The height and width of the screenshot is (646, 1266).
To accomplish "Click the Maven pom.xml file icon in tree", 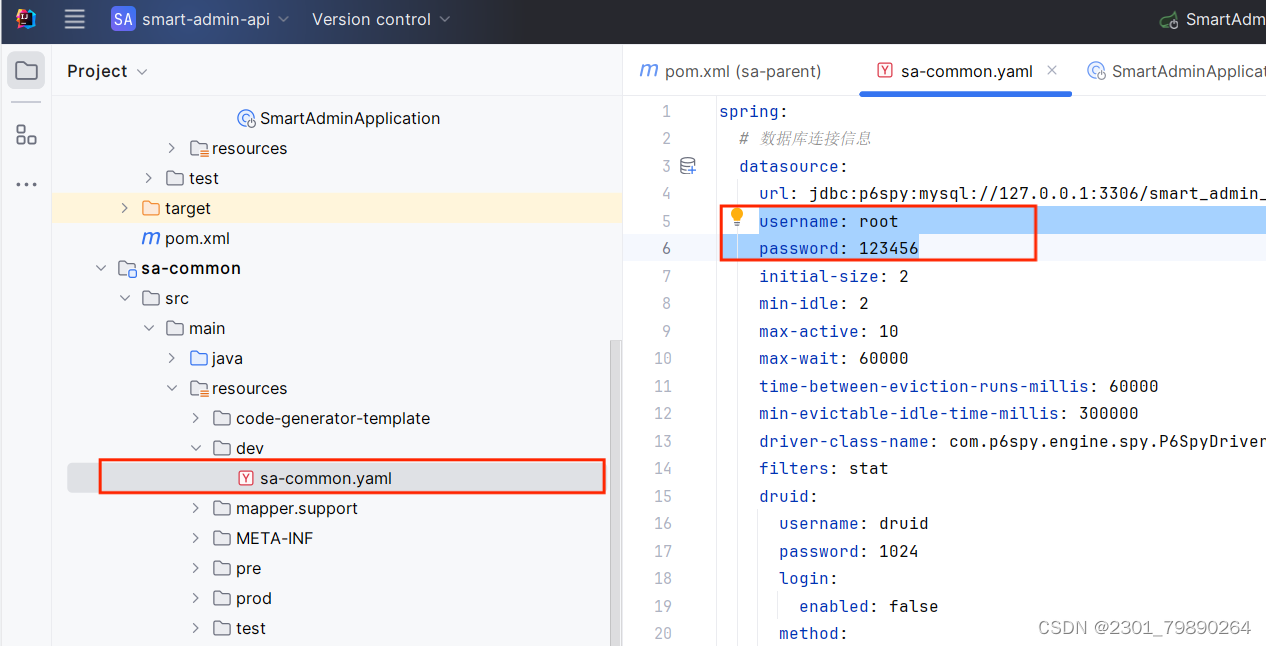I will [150, 238].
